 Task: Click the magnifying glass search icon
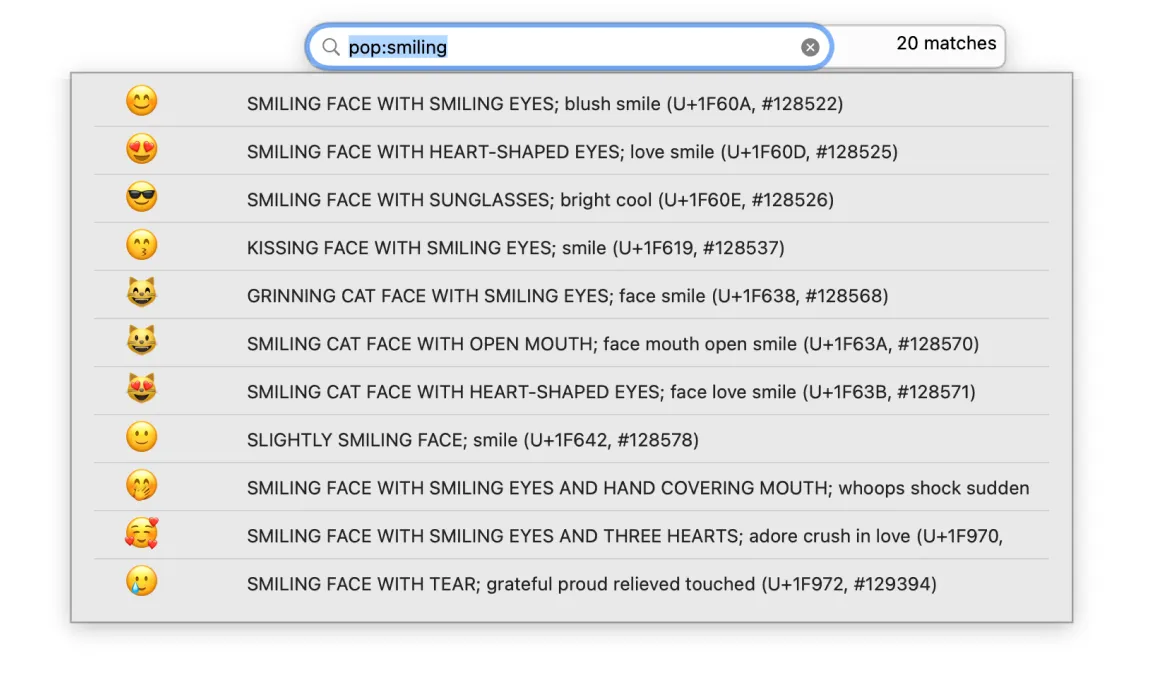[330, 47]
